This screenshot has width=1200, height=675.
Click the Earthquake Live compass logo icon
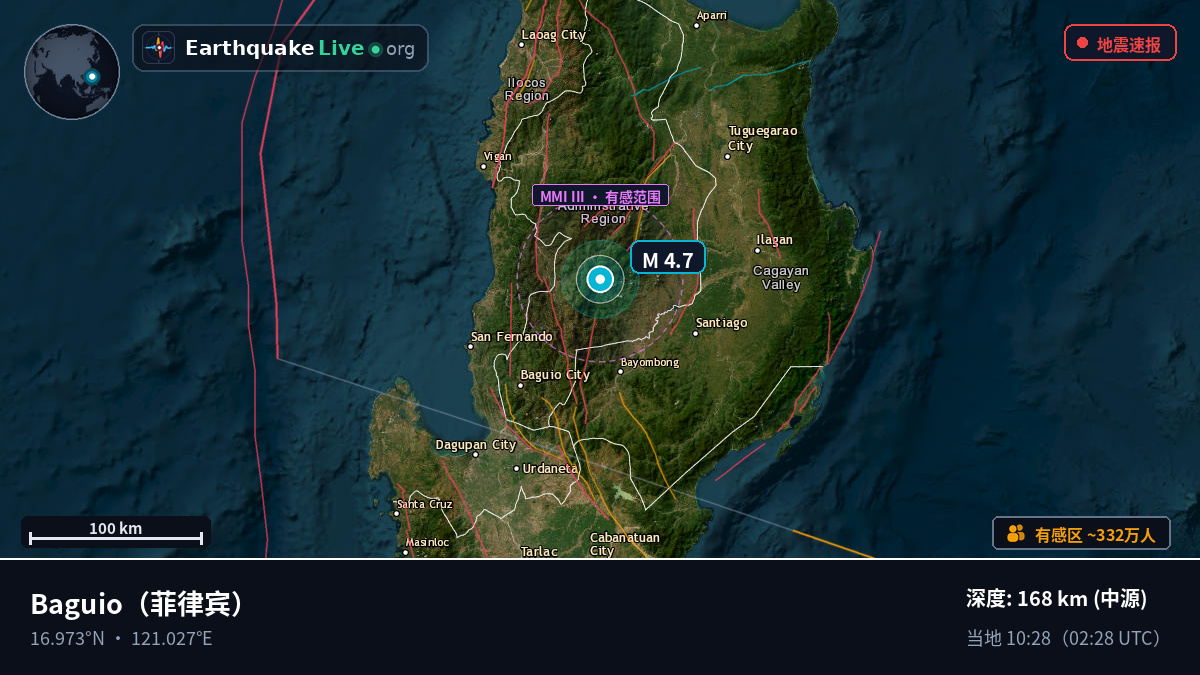158,48
